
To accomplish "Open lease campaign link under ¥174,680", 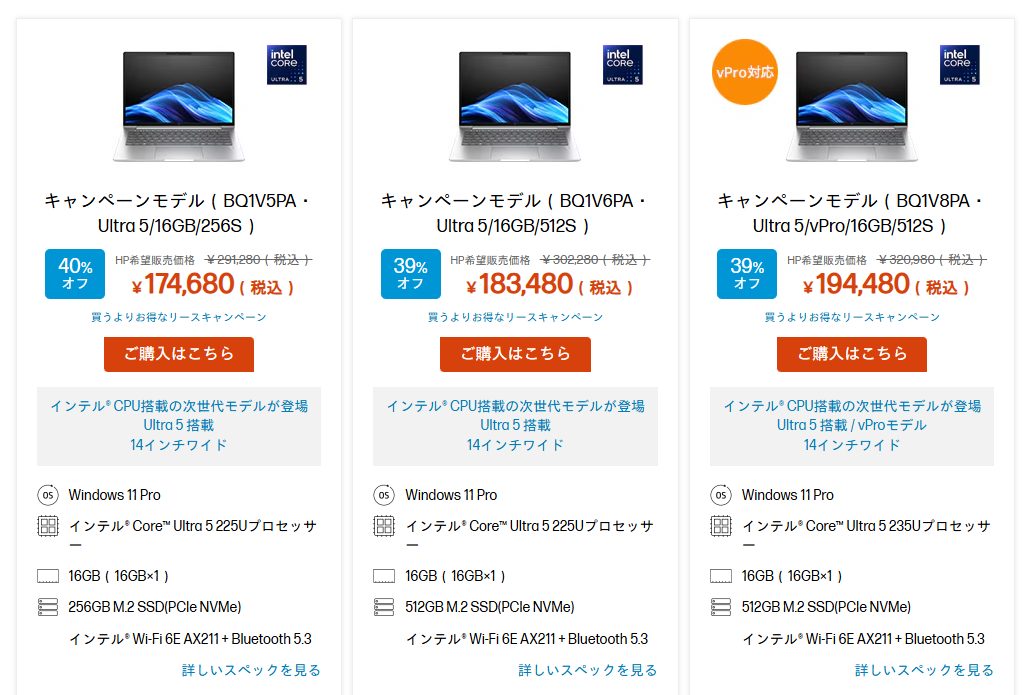I will point(179,317).
